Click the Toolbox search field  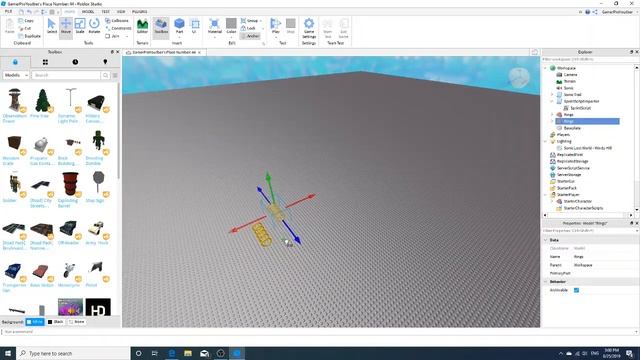66,75
